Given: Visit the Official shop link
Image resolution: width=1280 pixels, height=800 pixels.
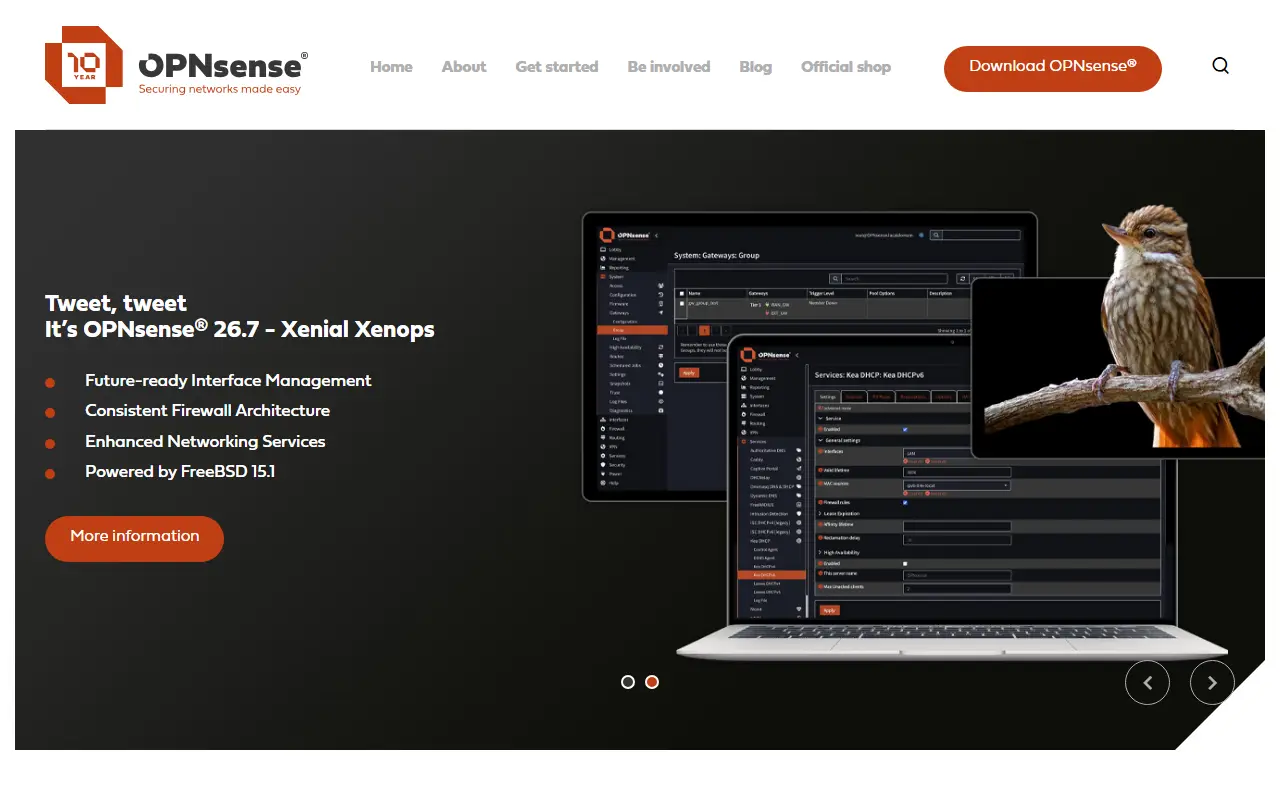Looking at the screenshot, I should pos(846,67).
